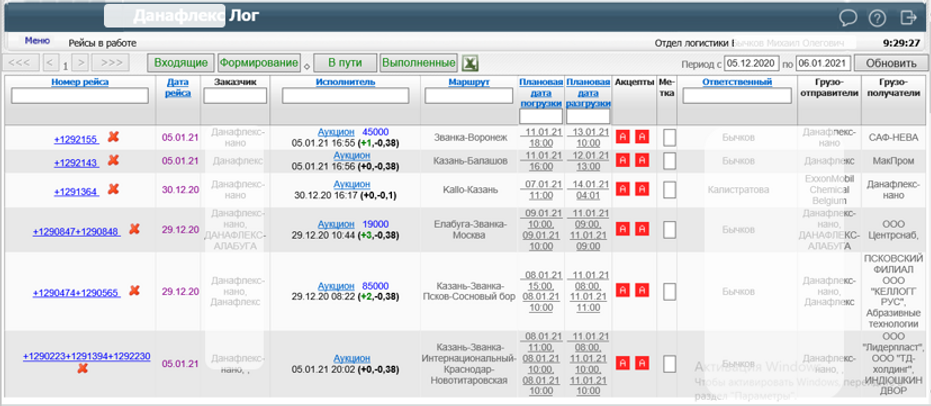Check the mark box for trip +1292155
Viewport: 931px width, 406px height.
(669, 137)
